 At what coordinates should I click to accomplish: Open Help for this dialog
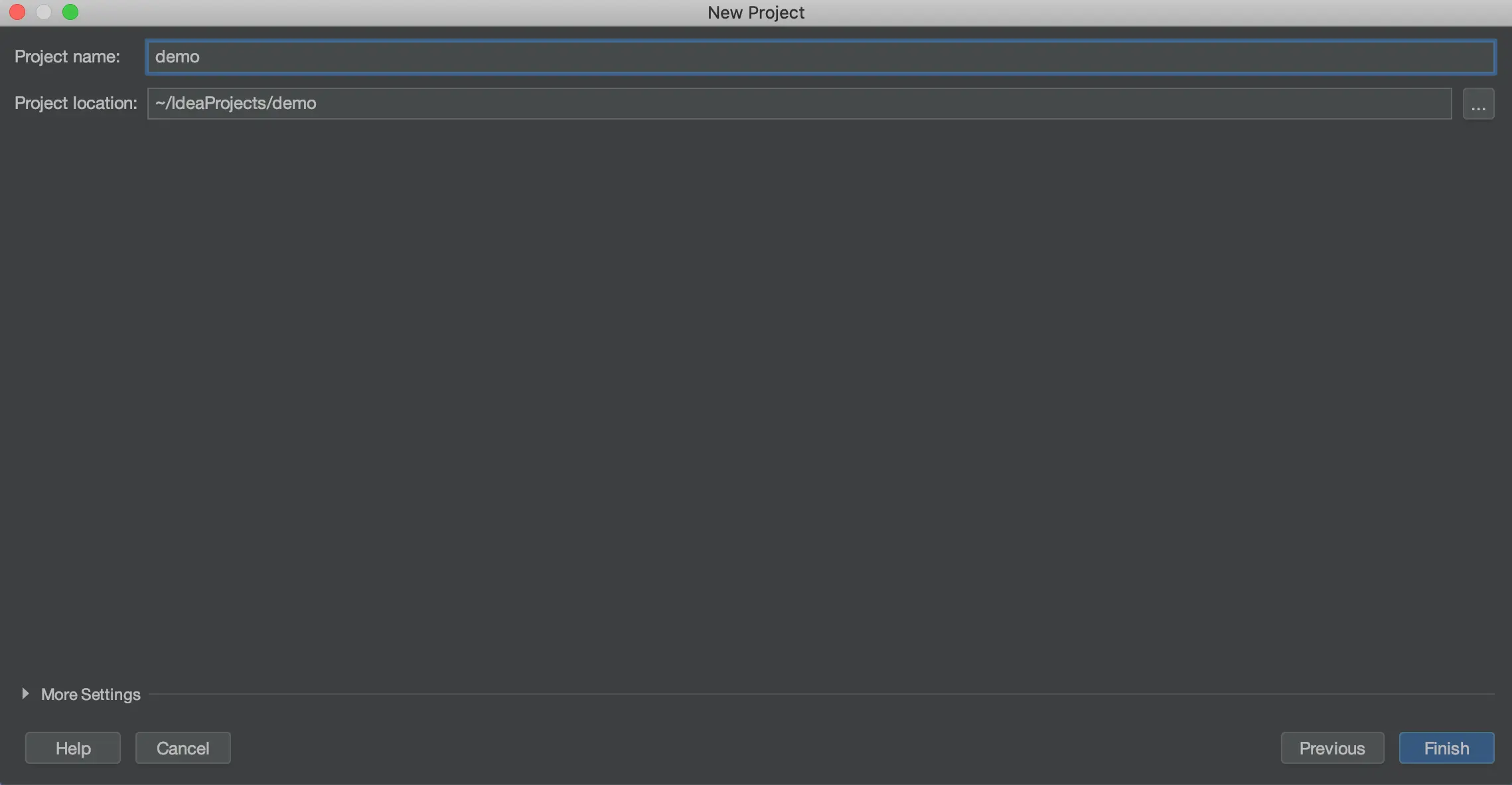tap(73, 748)
